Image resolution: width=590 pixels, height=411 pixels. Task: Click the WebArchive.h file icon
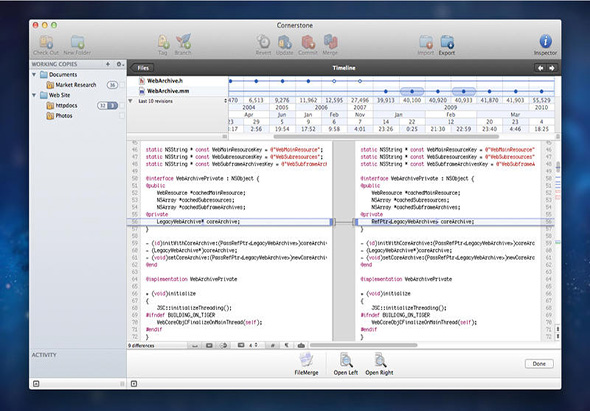[142, 81]
